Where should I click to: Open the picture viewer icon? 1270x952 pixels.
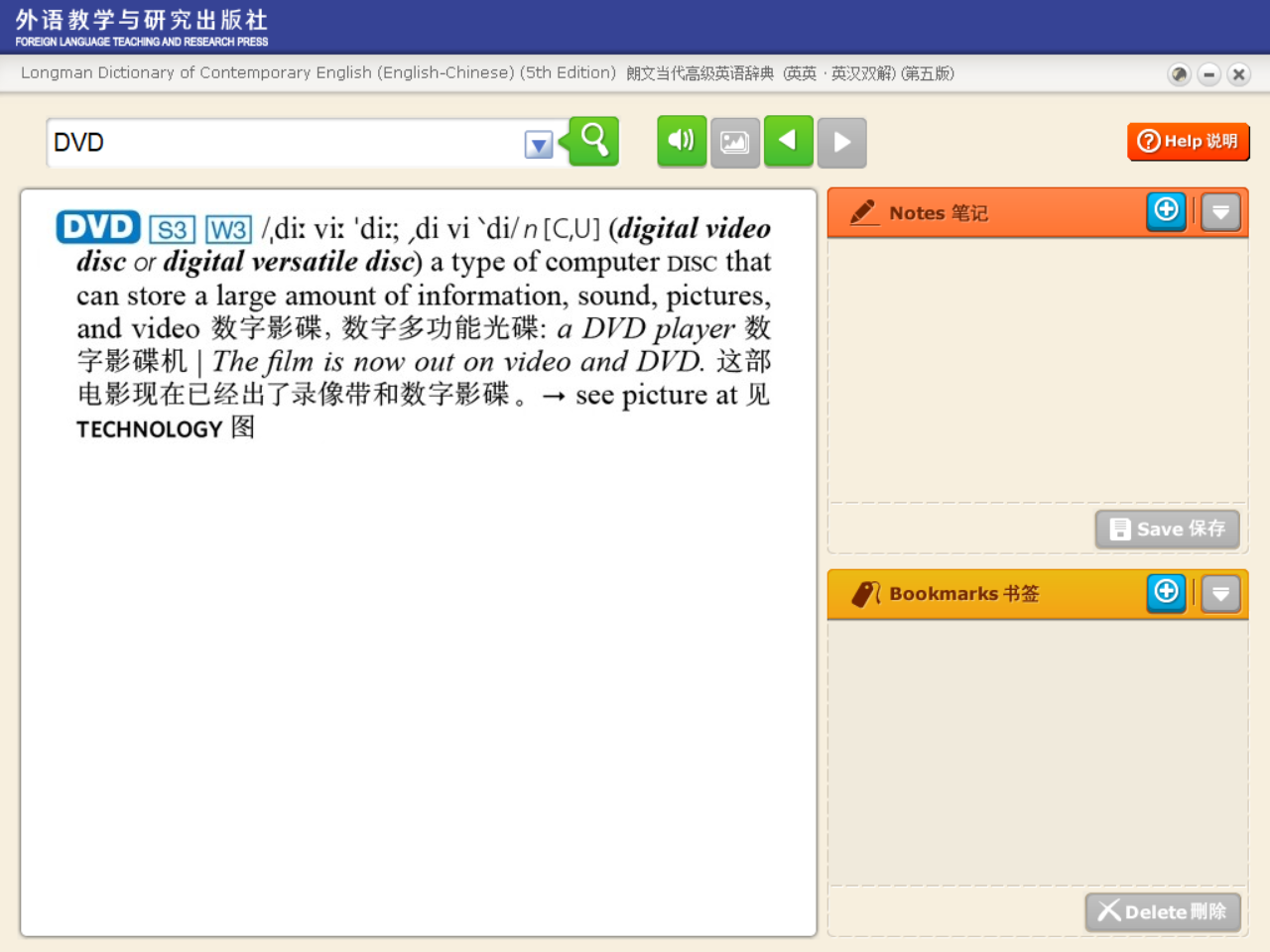click(x=735, y=143)
